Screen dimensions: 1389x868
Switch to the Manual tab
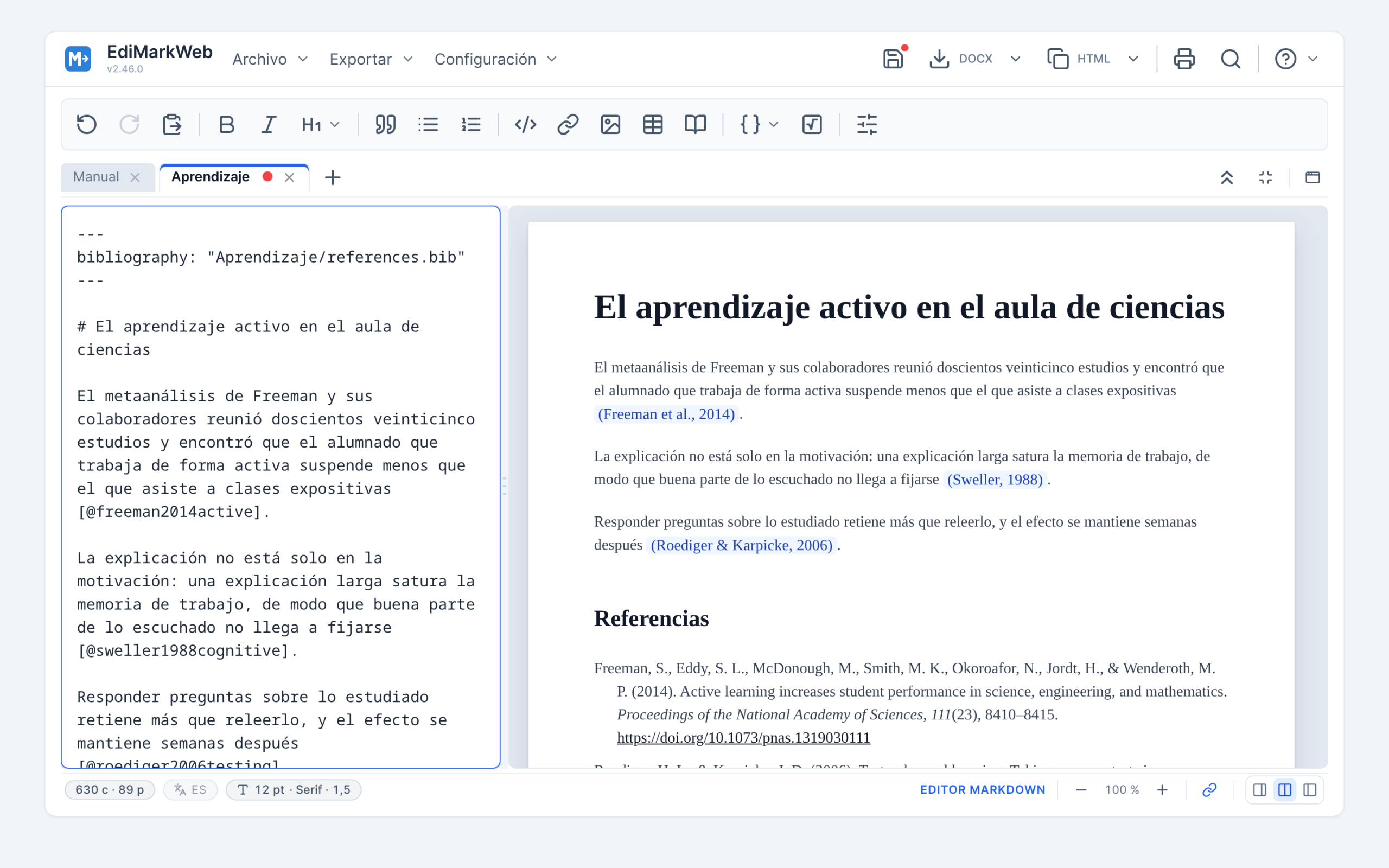coord(96,177)
